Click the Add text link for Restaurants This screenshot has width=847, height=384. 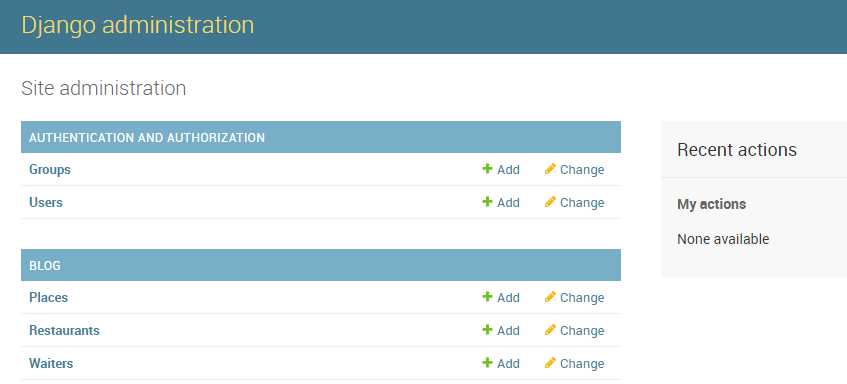[508, 331]
